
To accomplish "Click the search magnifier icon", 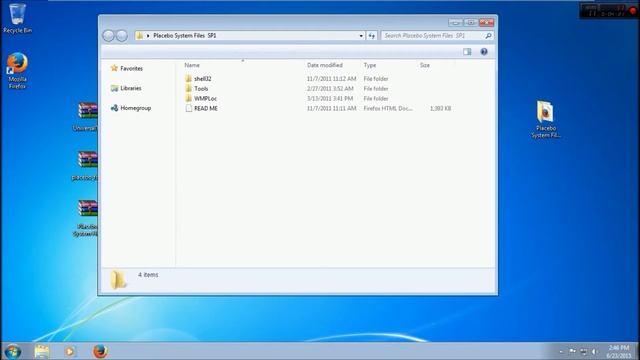I will pos(488,36).
